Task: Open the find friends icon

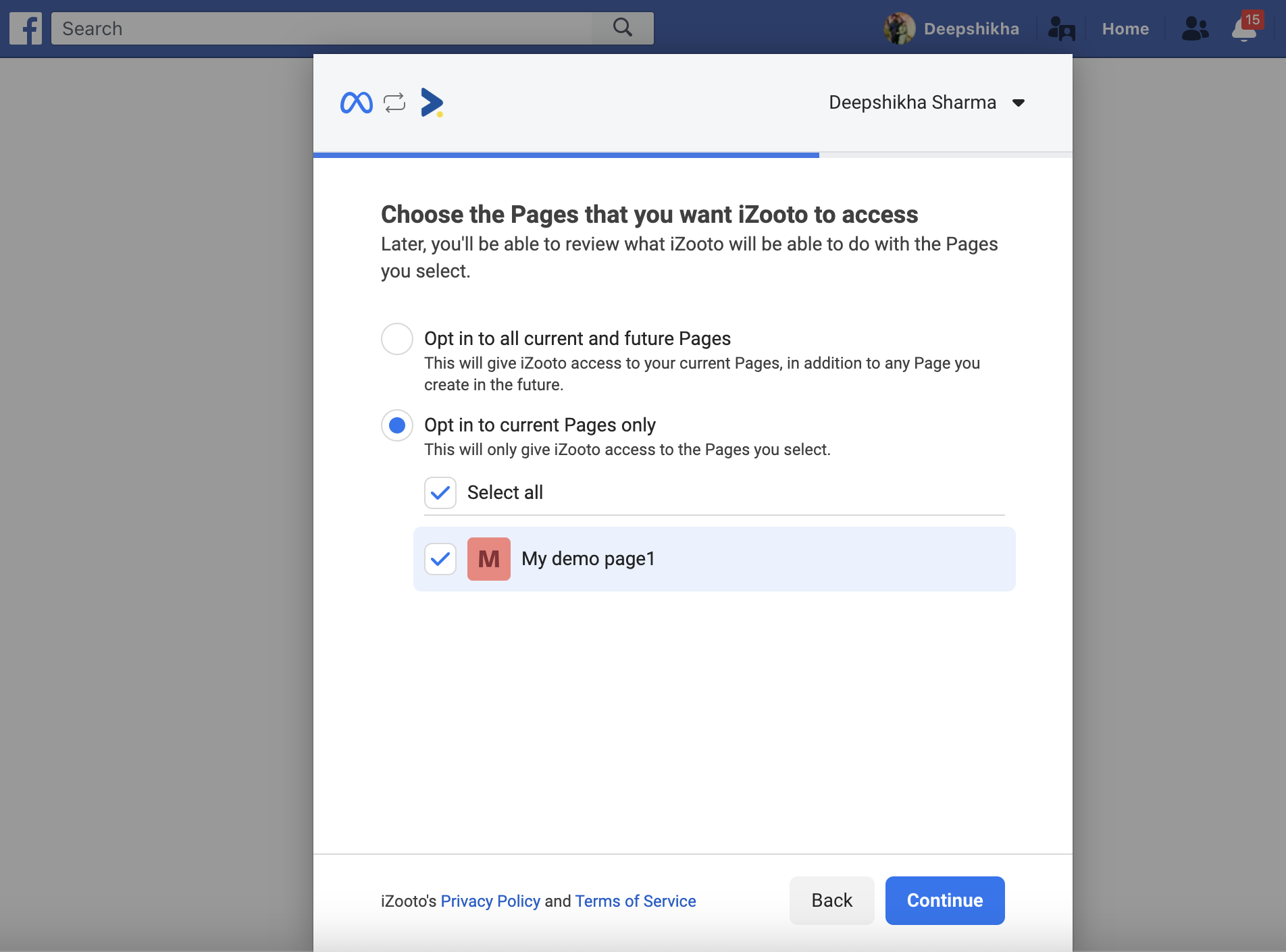Action: [1061, 28]
